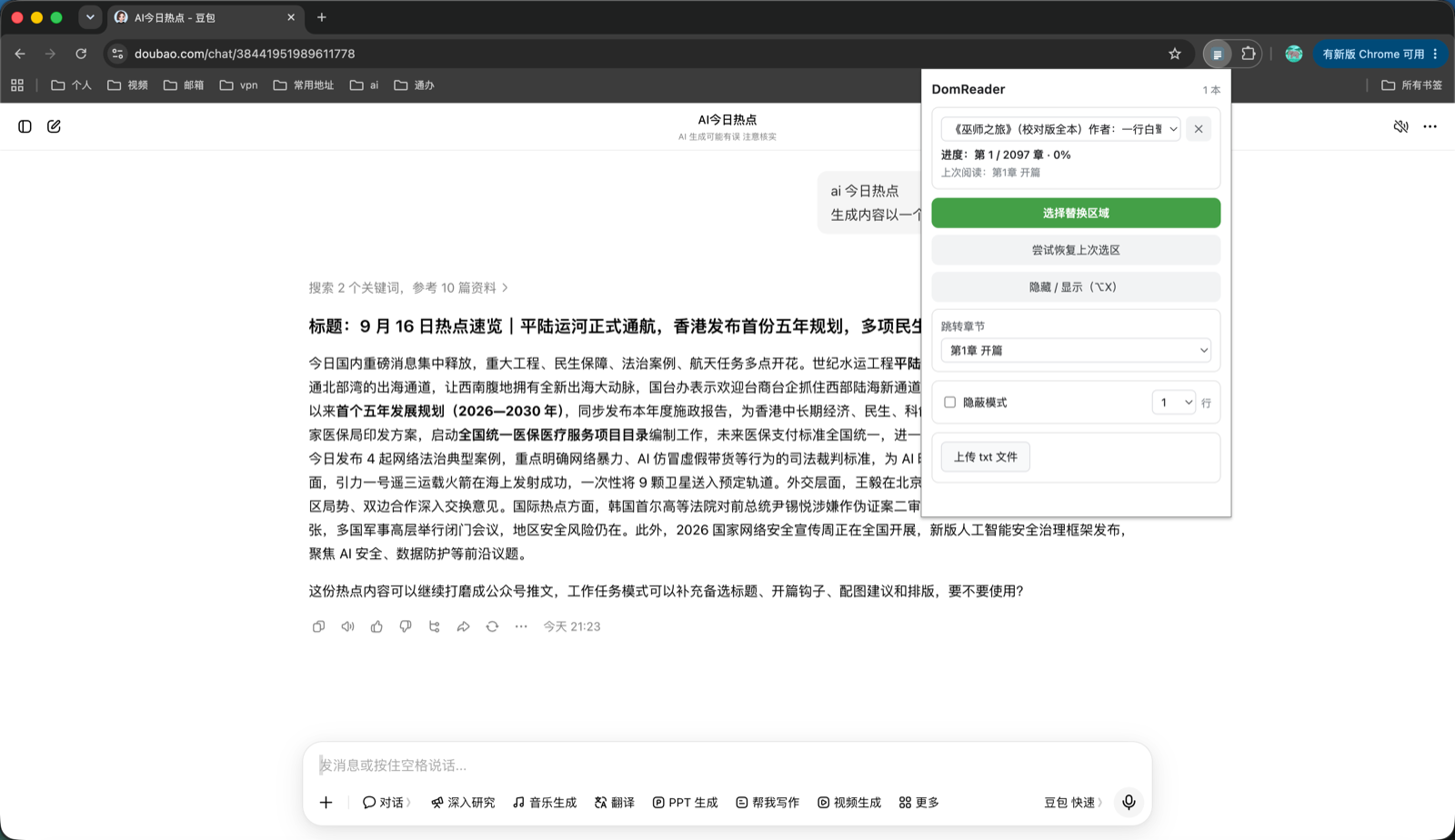Image resolution: width=1455 pixels, height=840 pixels.
Task: Click 上传 txt 文件 button
Action: click(986, 457)
